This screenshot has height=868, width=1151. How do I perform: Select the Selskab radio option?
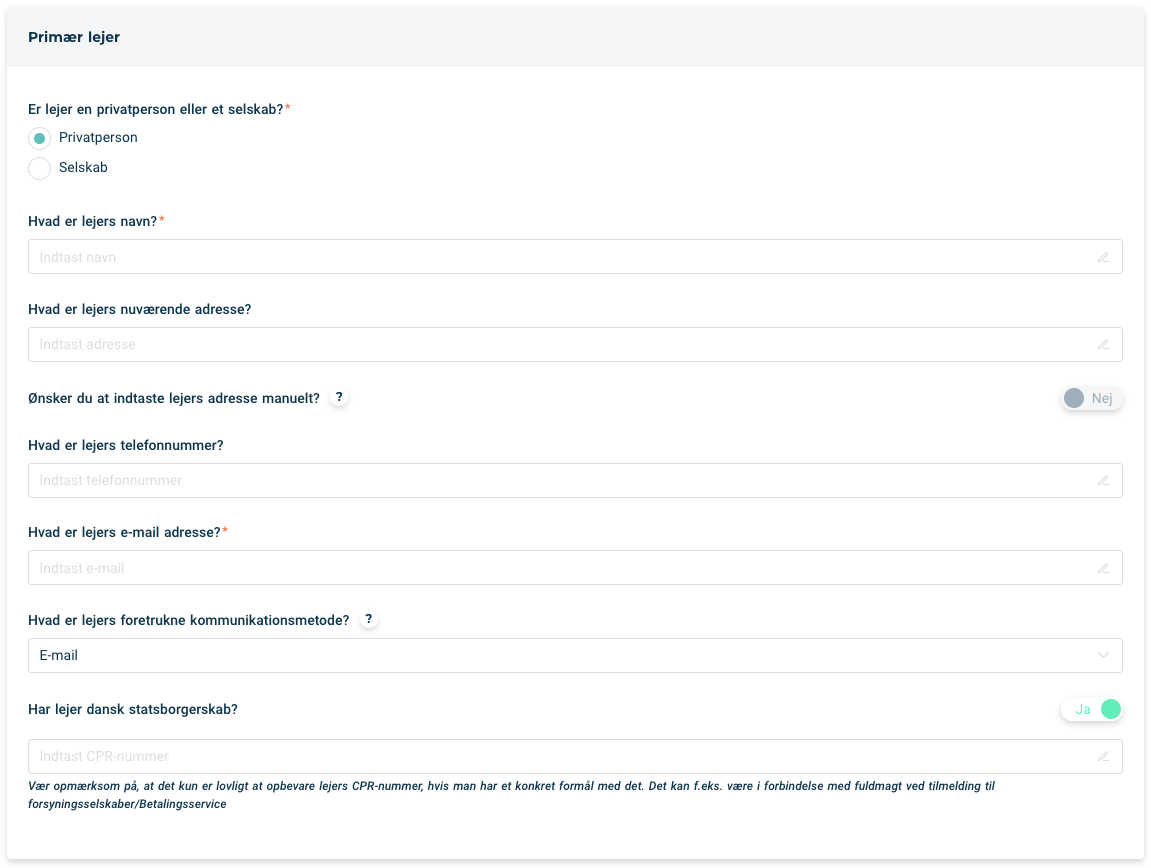tap(40, 168)
